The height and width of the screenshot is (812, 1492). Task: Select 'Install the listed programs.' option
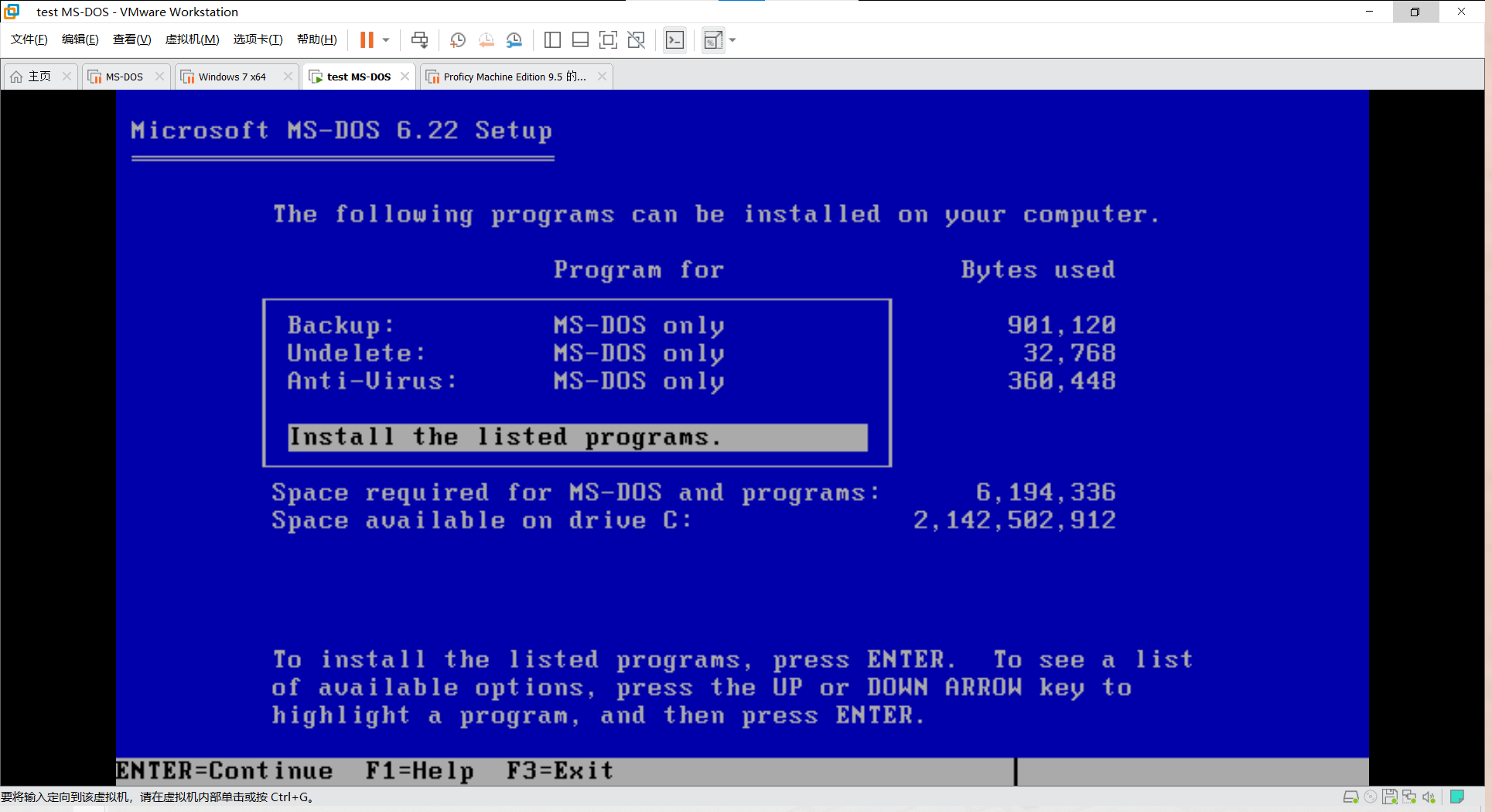click(x=577, y=438)
